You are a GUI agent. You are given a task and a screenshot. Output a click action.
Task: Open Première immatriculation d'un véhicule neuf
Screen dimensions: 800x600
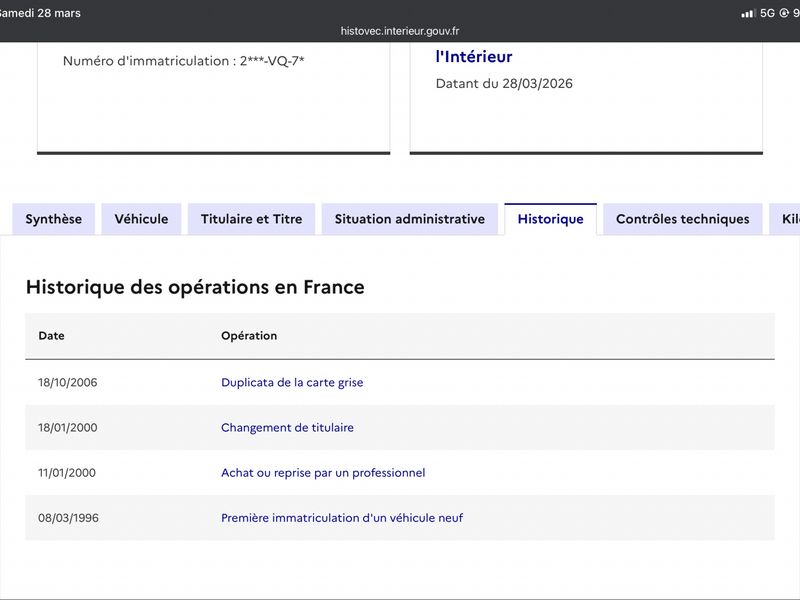click(x=342, y=518)
